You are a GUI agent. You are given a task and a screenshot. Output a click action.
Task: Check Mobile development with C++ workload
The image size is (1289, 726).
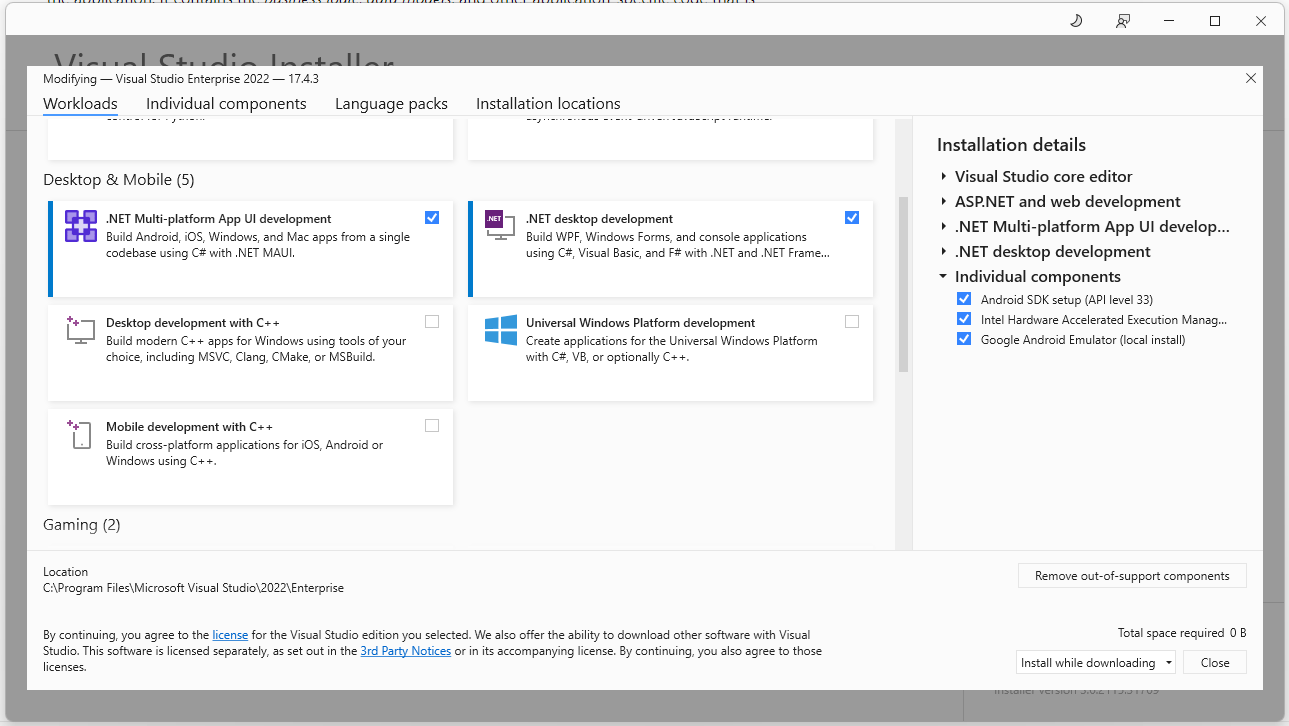[432, 425]
